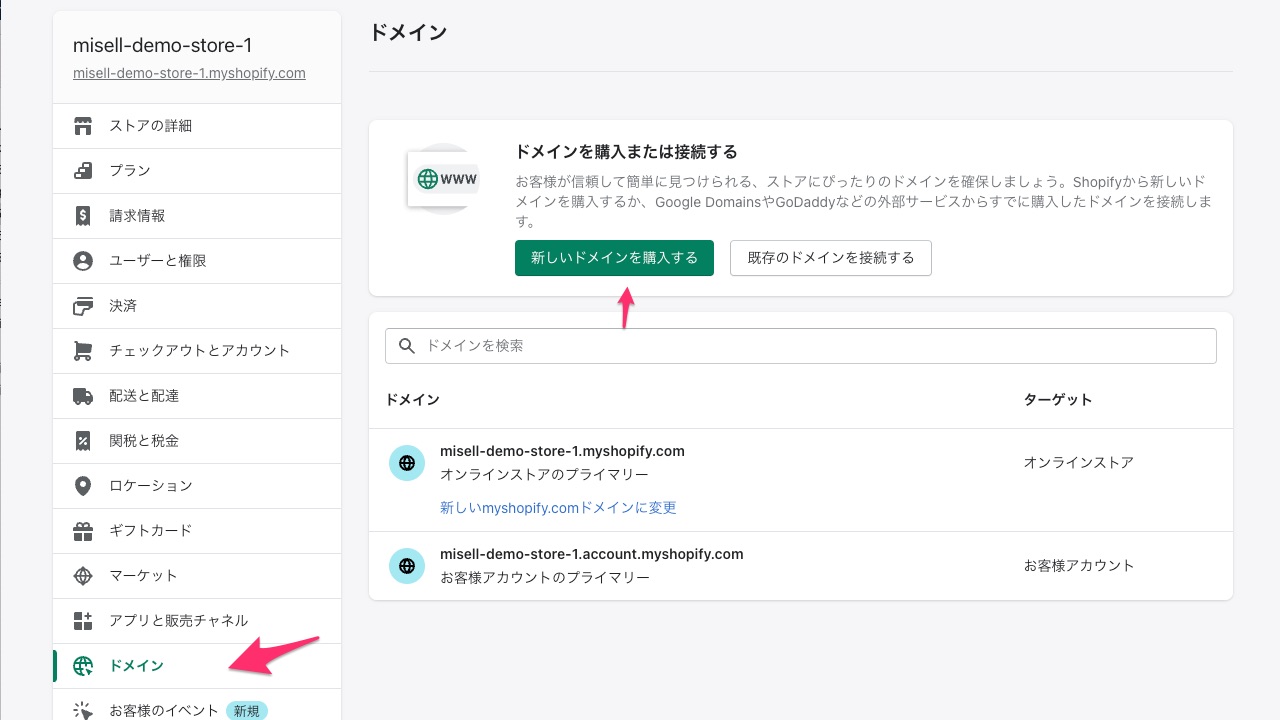Click 既存のドメインを接続する button
The width and height of the screenshot is (1280, 720).
[x=831, y=258]
